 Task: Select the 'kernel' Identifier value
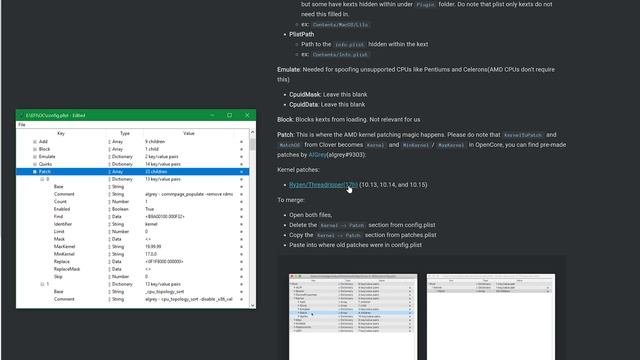[x=151, y=224]
